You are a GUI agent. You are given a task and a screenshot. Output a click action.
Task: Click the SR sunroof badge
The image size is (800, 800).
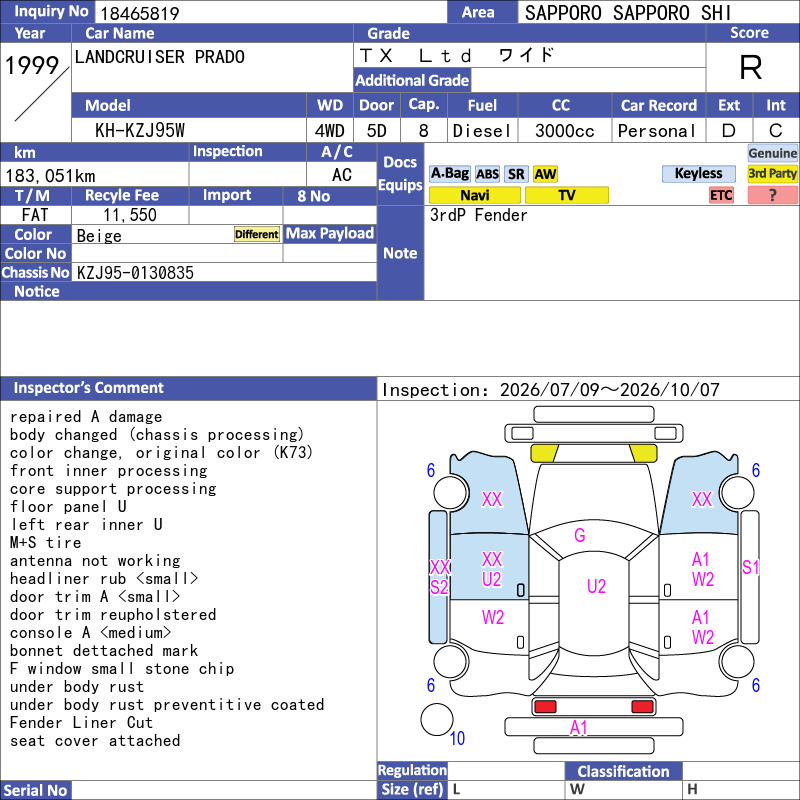pos(516,174)
